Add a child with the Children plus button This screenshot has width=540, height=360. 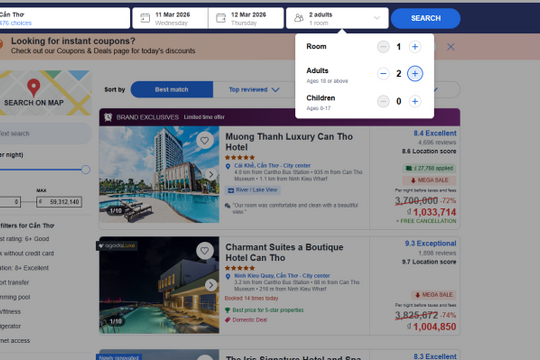415,101
